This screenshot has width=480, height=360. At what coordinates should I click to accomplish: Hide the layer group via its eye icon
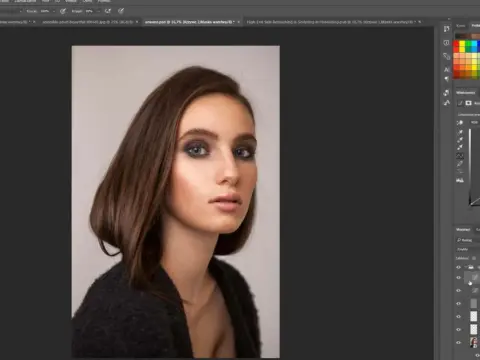[459, 267]
